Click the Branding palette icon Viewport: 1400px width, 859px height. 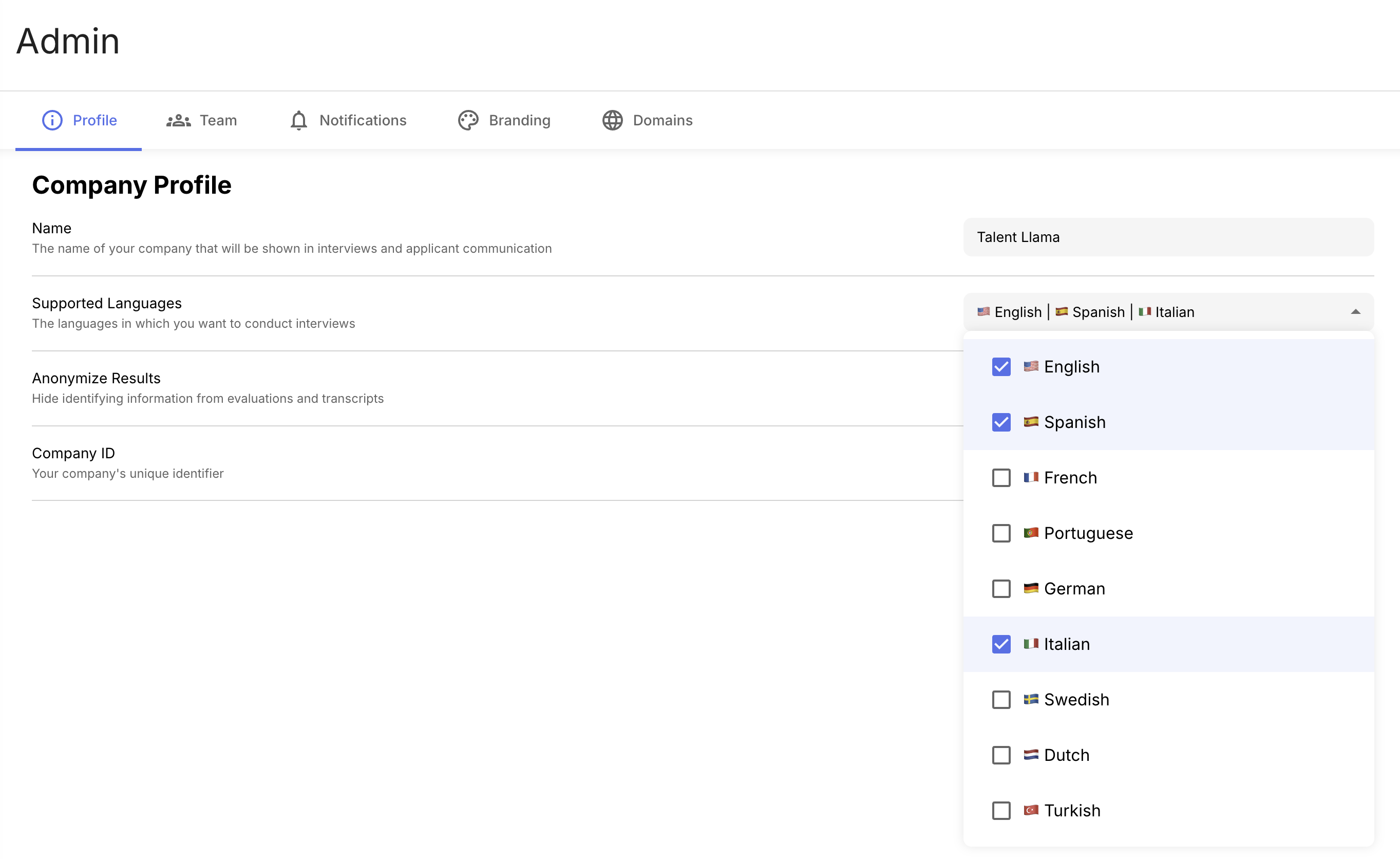point(468,121)
